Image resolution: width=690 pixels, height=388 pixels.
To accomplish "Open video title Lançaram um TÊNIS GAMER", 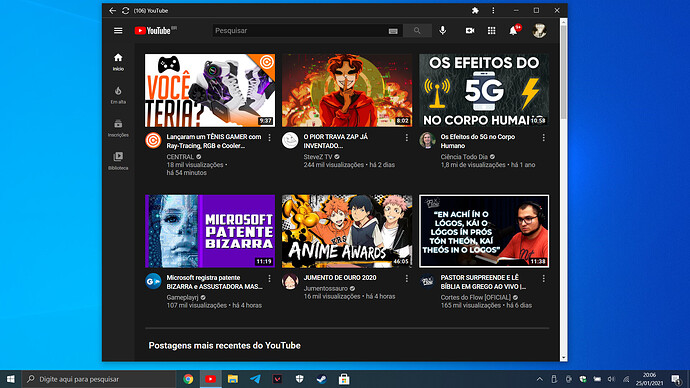I will pyautogui.click(x=214, y=141).
